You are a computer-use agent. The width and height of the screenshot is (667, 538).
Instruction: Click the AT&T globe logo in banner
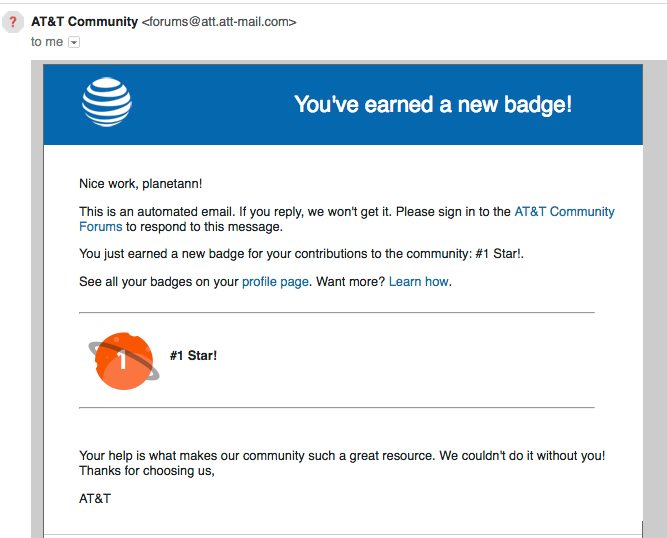(107, 103)
